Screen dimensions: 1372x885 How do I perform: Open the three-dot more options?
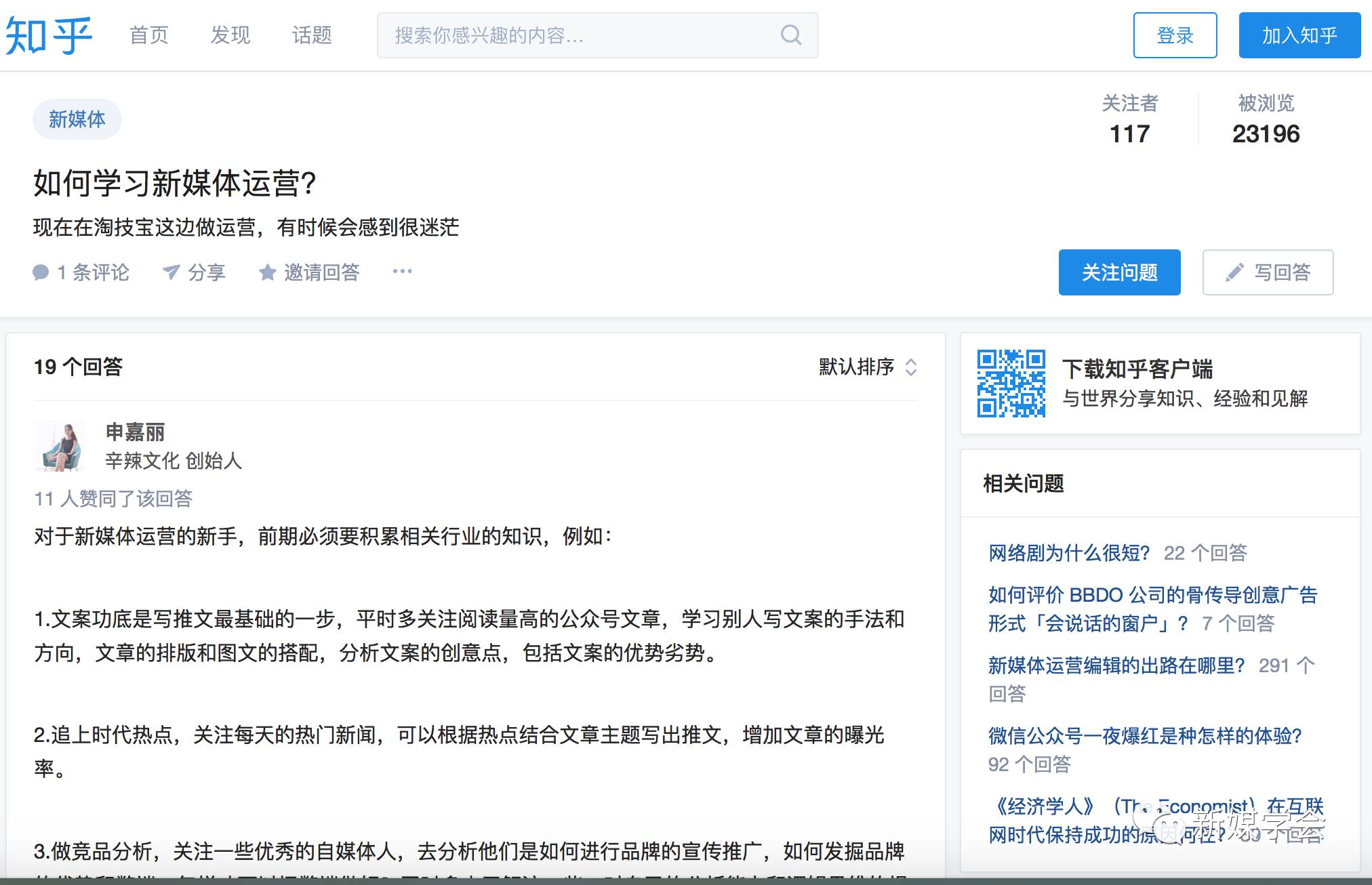click(x=402, y=272)
